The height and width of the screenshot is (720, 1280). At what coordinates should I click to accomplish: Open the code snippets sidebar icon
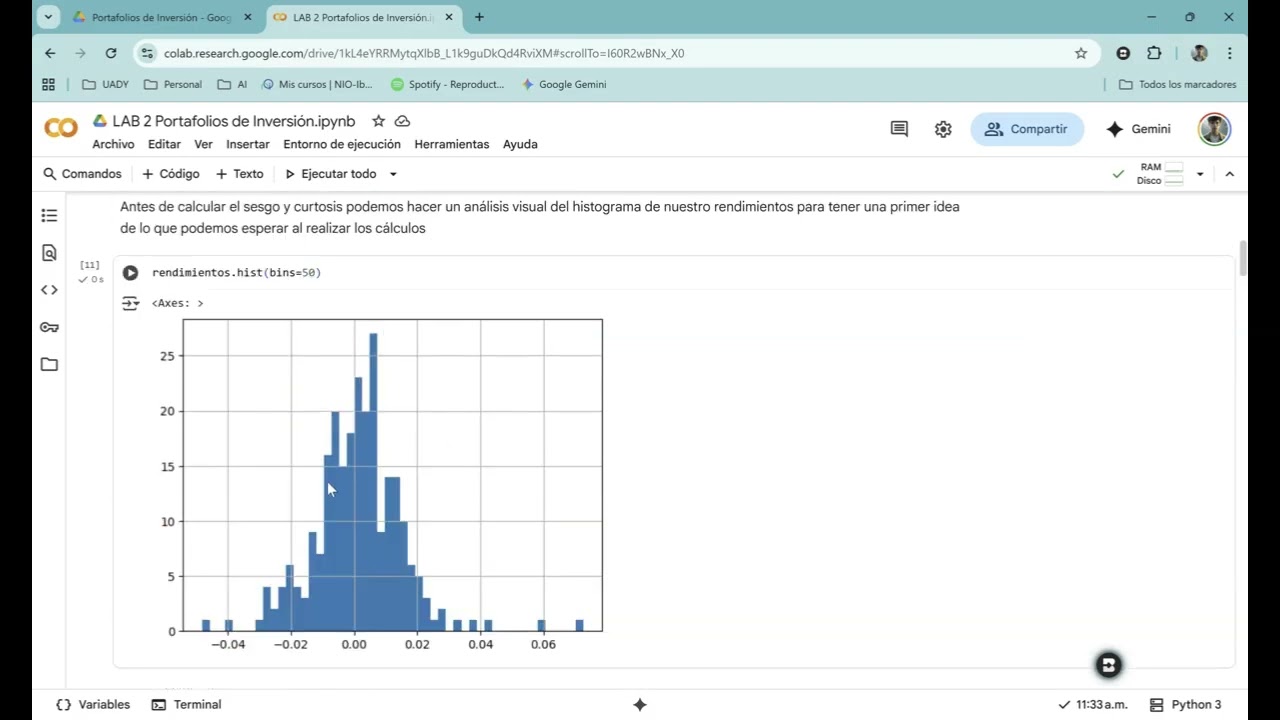49,290
